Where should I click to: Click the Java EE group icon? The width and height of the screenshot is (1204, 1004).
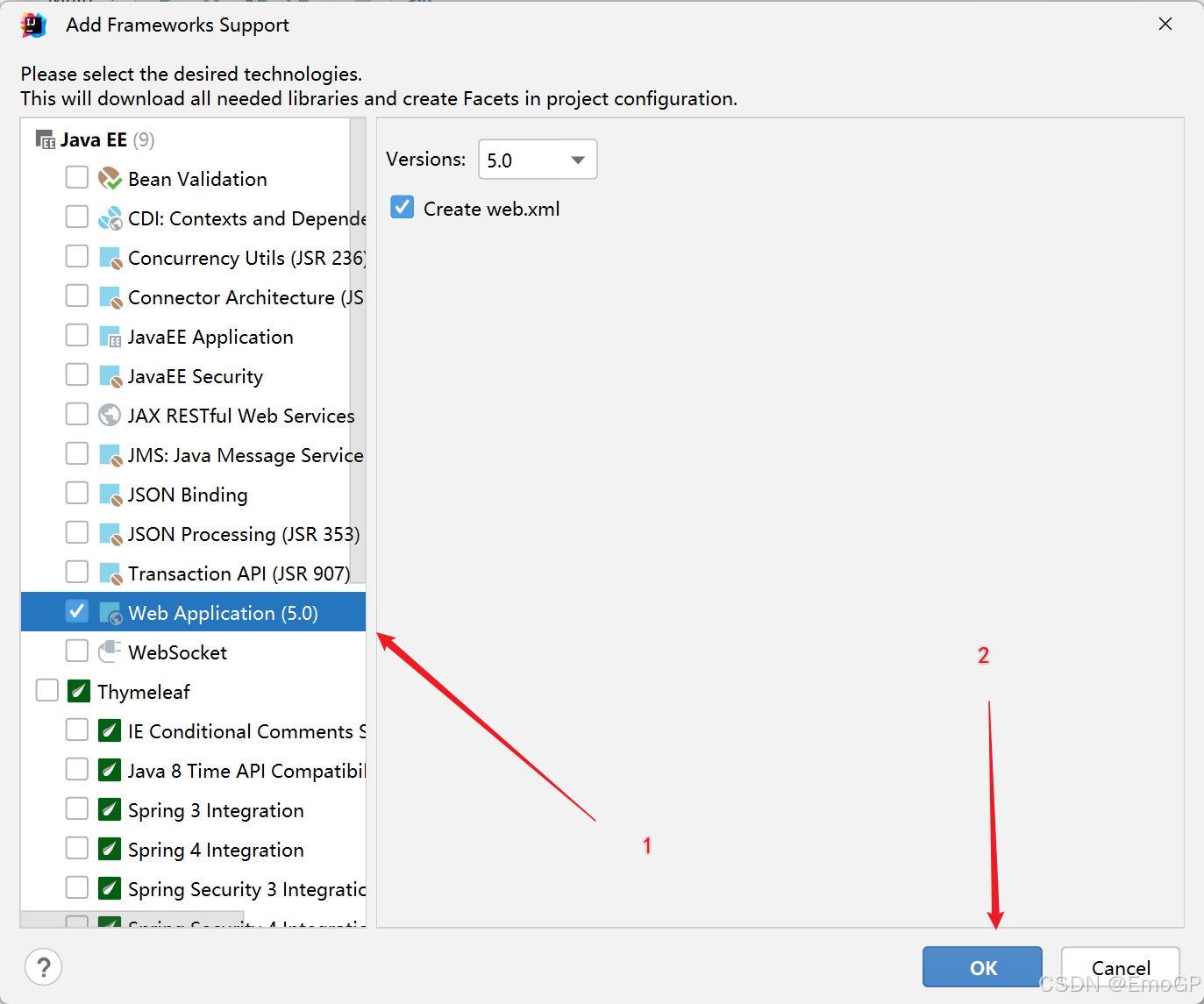(45, 139)
